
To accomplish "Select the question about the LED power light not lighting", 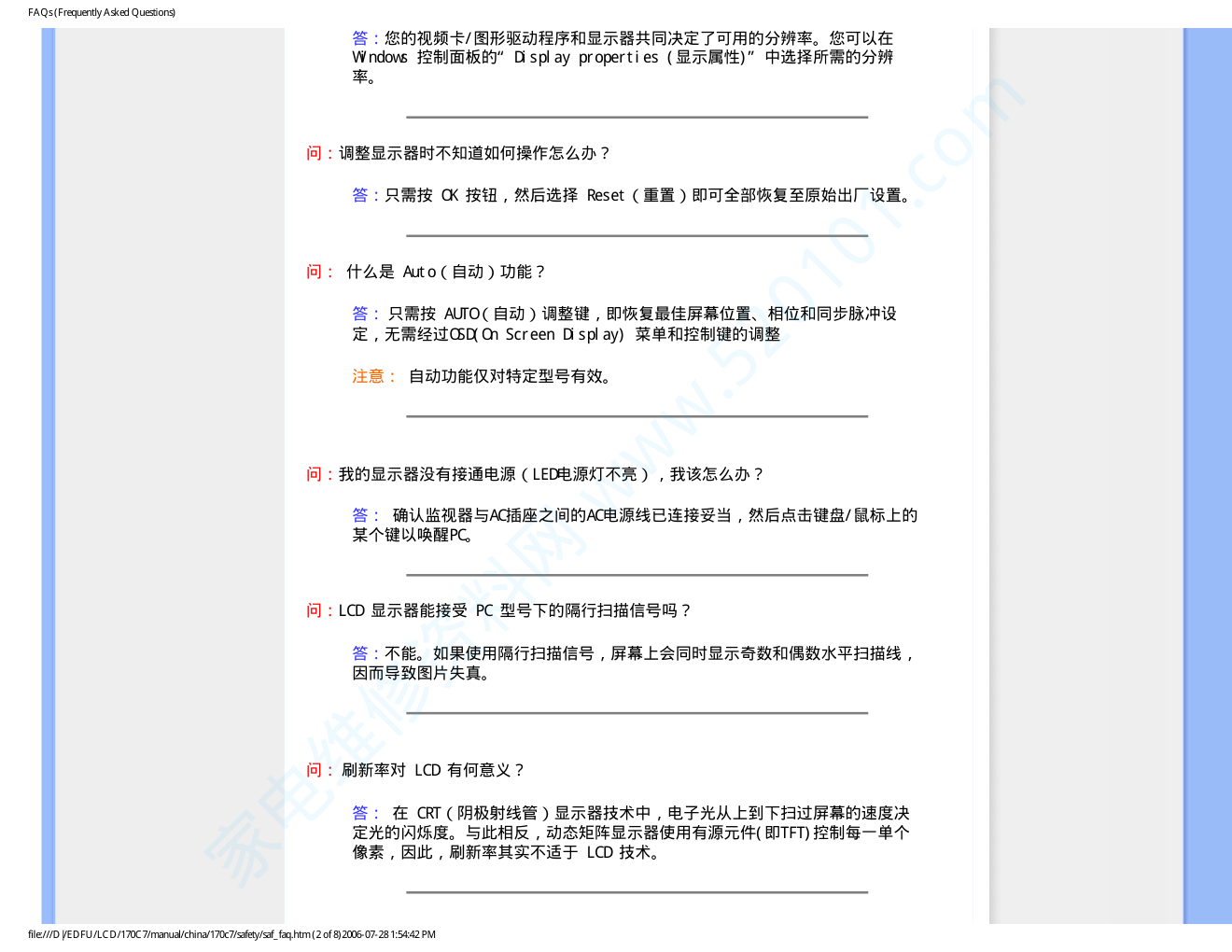I will pyautogui.click(x=551, y=474).
